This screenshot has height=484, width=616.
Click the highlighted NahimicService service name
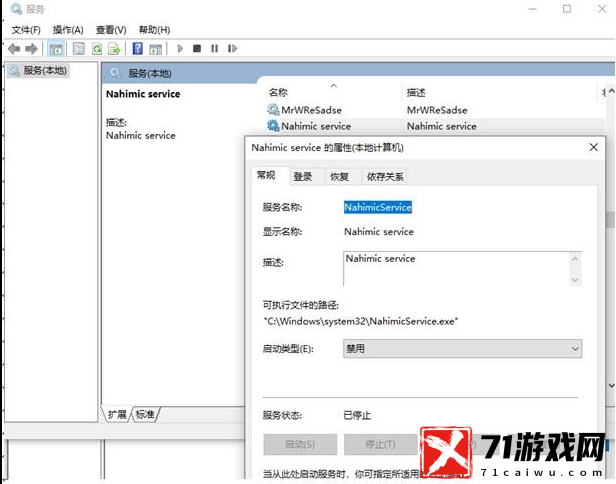point(378,207)
